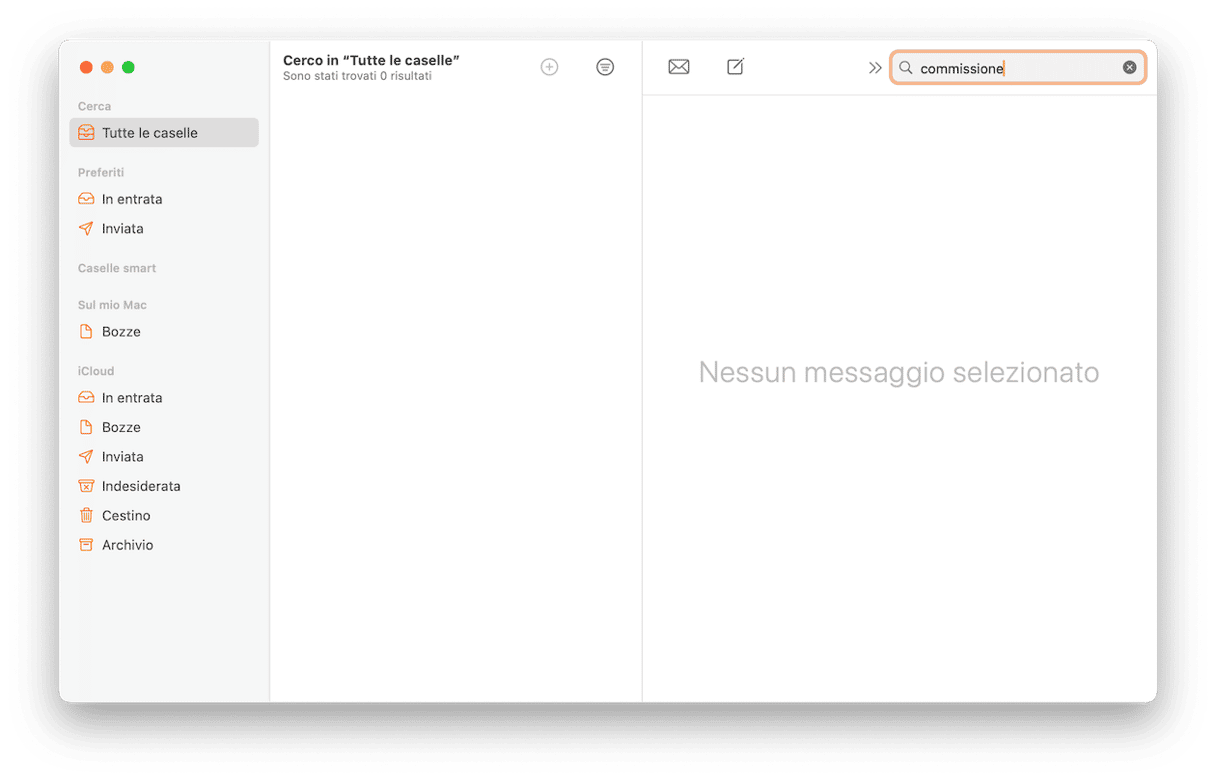Click the Preferiti section header

coord(101,173)
